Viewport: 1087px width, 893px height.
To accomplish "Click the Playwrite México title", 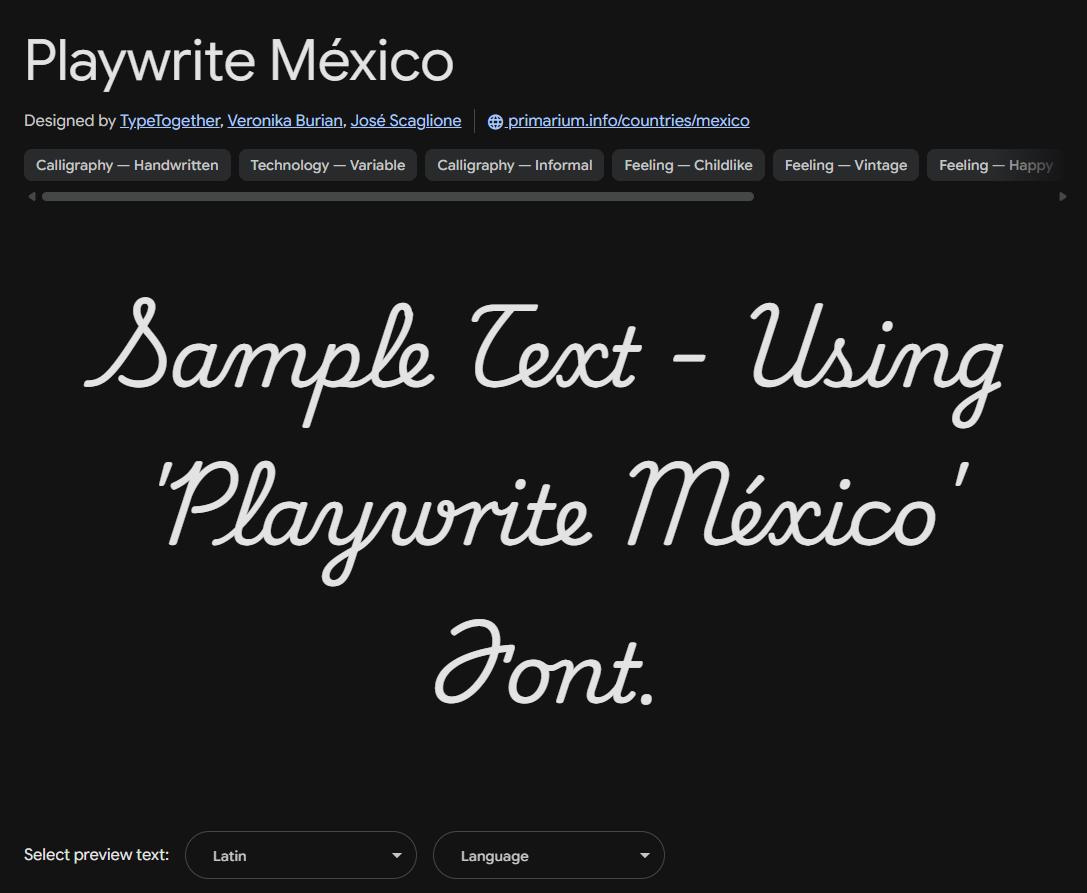I will pos(239,62).
